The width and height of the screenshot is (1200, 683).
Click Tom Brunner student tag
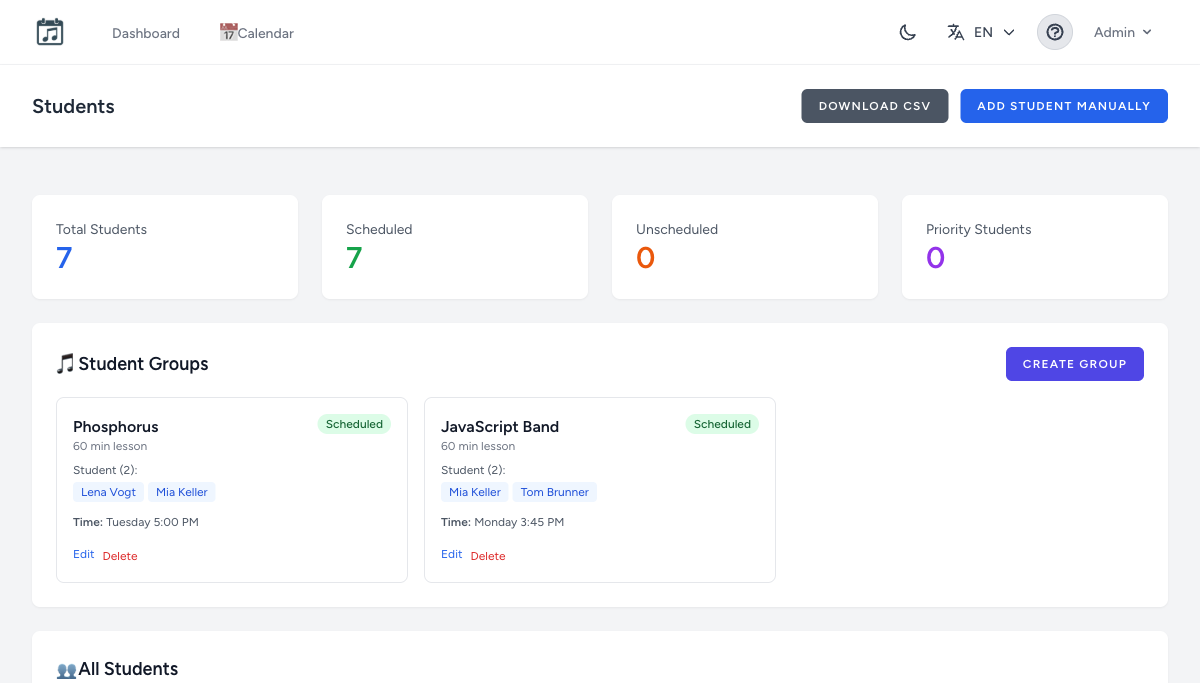(x=555, y=492)
